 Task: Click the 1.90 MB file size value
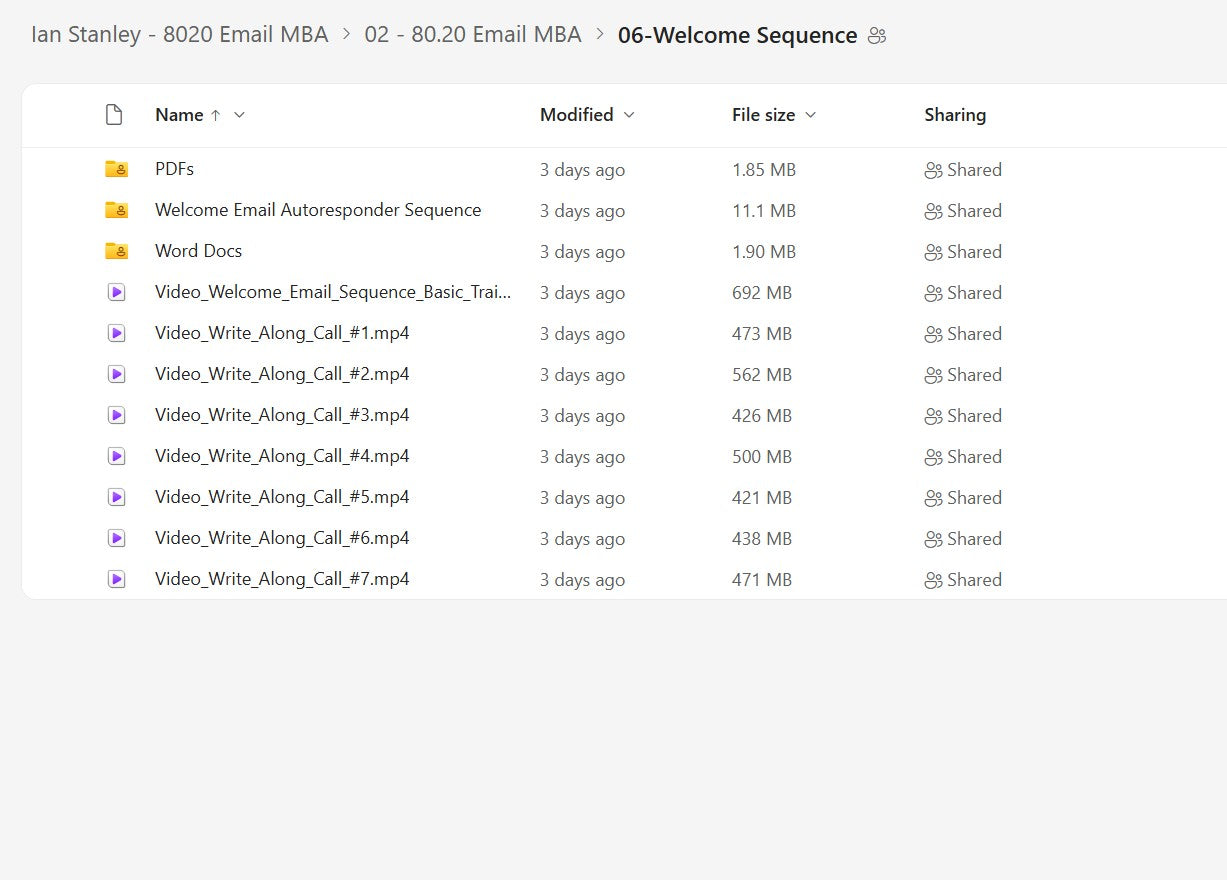(764, 252)
